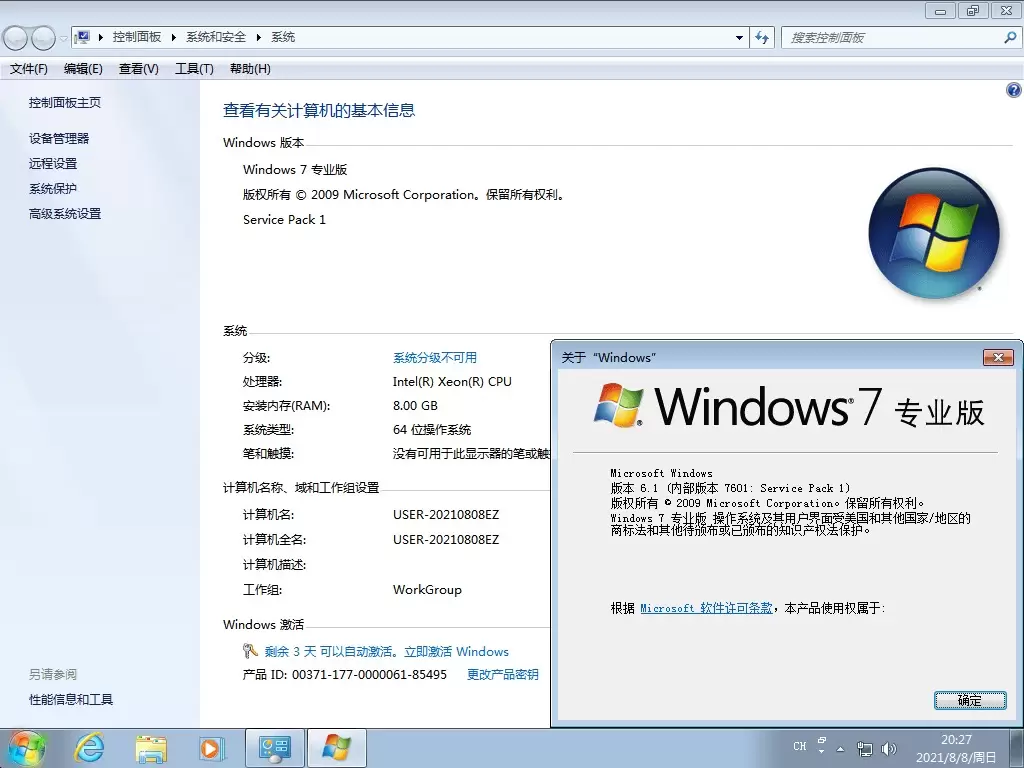Image resolution: width=1024 pixels, height=768 pixels.
Task: Click the CH language indicator
Action: tap(799, 746)
